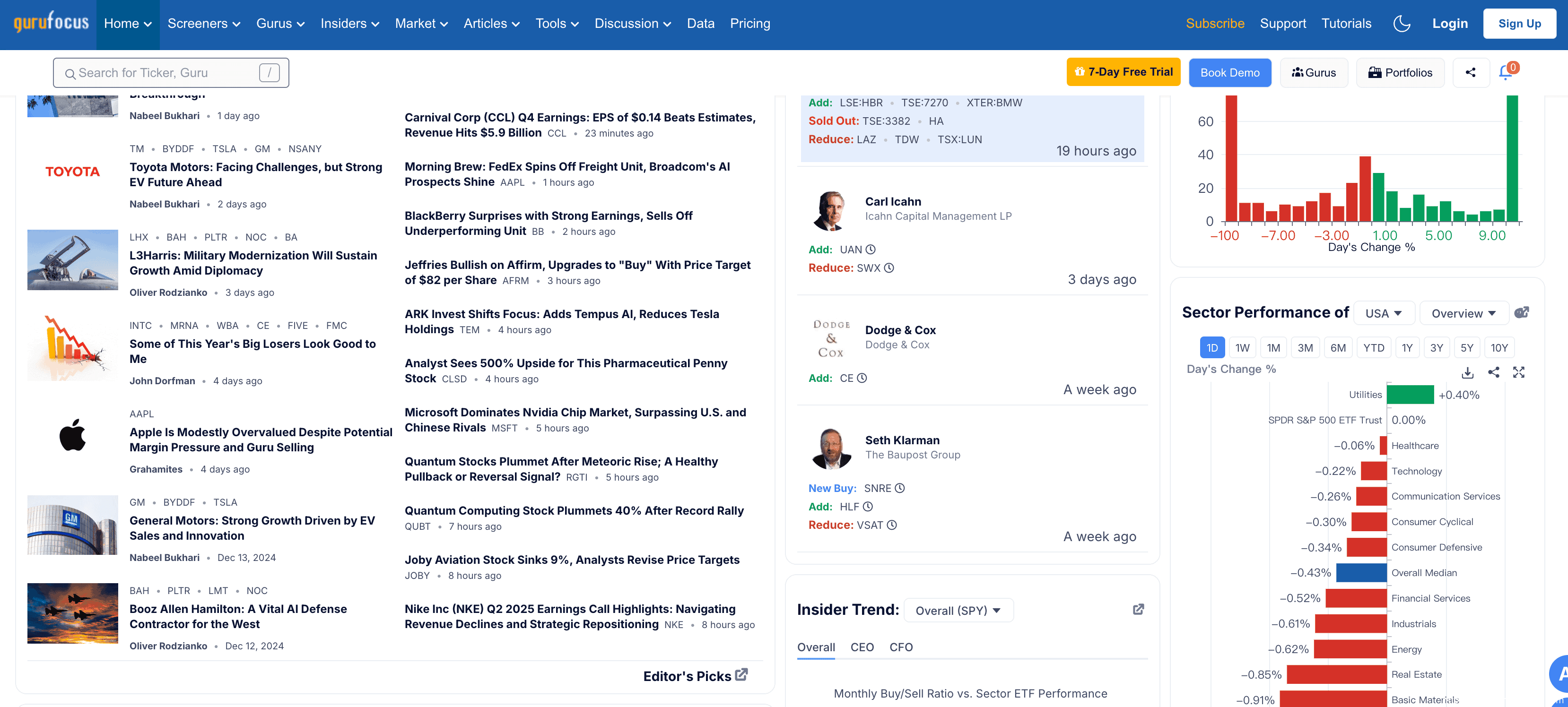Click the clock icon next to SNRE

900,488
